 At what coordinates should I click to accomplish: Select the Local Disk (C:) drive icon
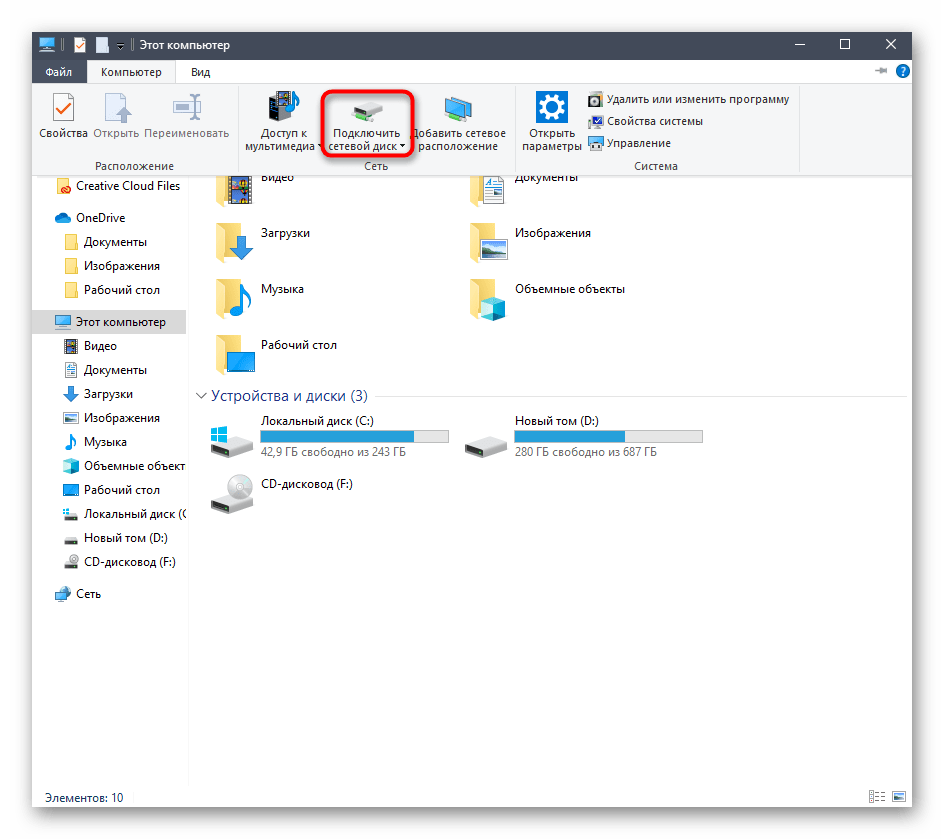(231, 438)
